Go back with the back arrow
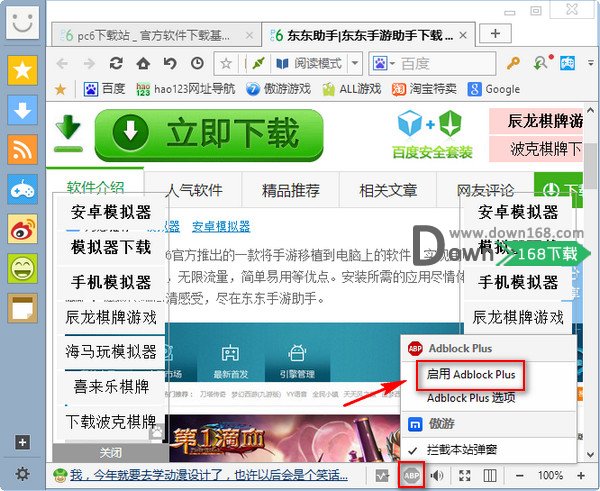This screenshot has height=491, width=600. coord(62,64)
